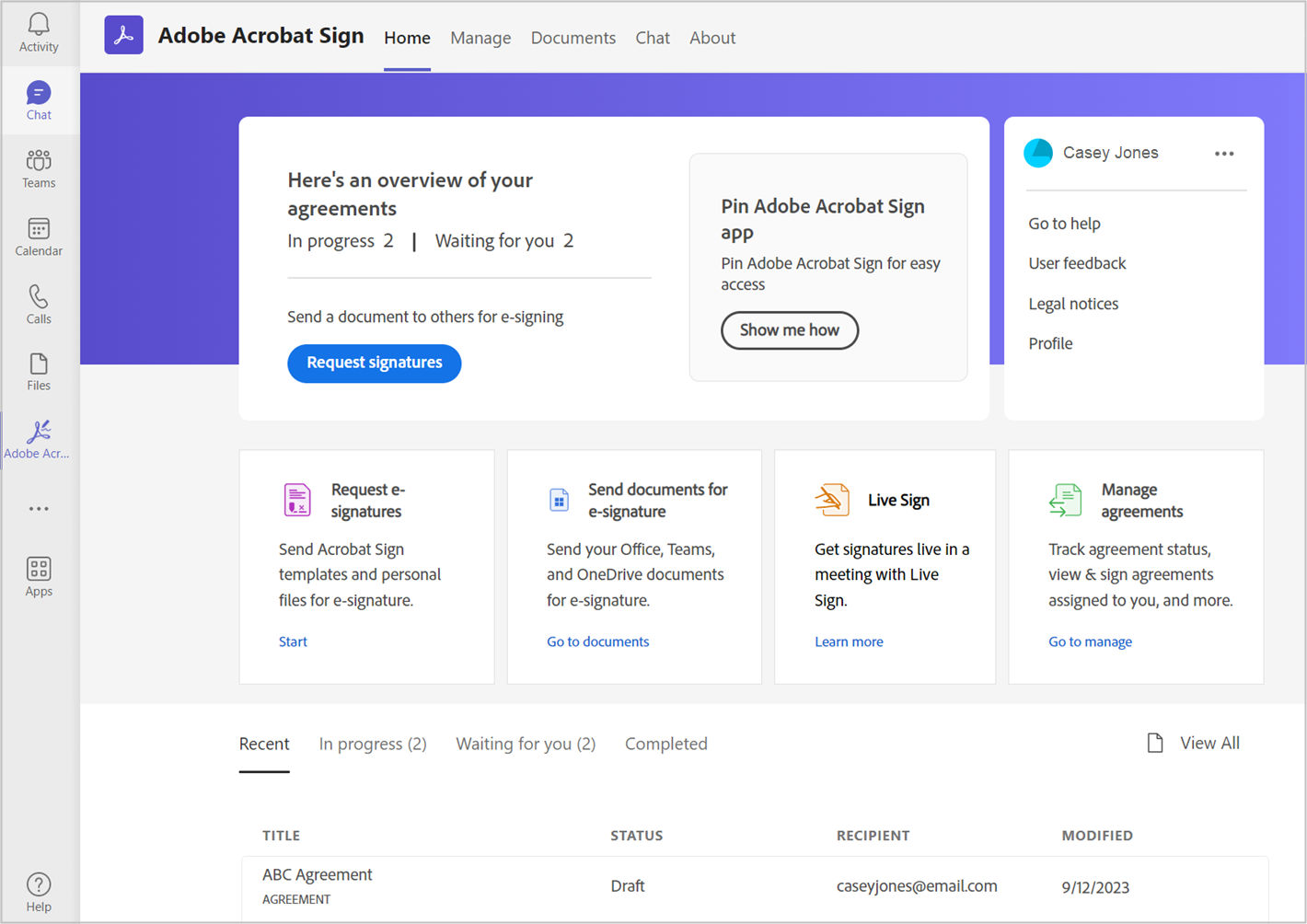Open the Chat tab in top navigation
This screenshot has width=1307, height=924.
[653, 38]
